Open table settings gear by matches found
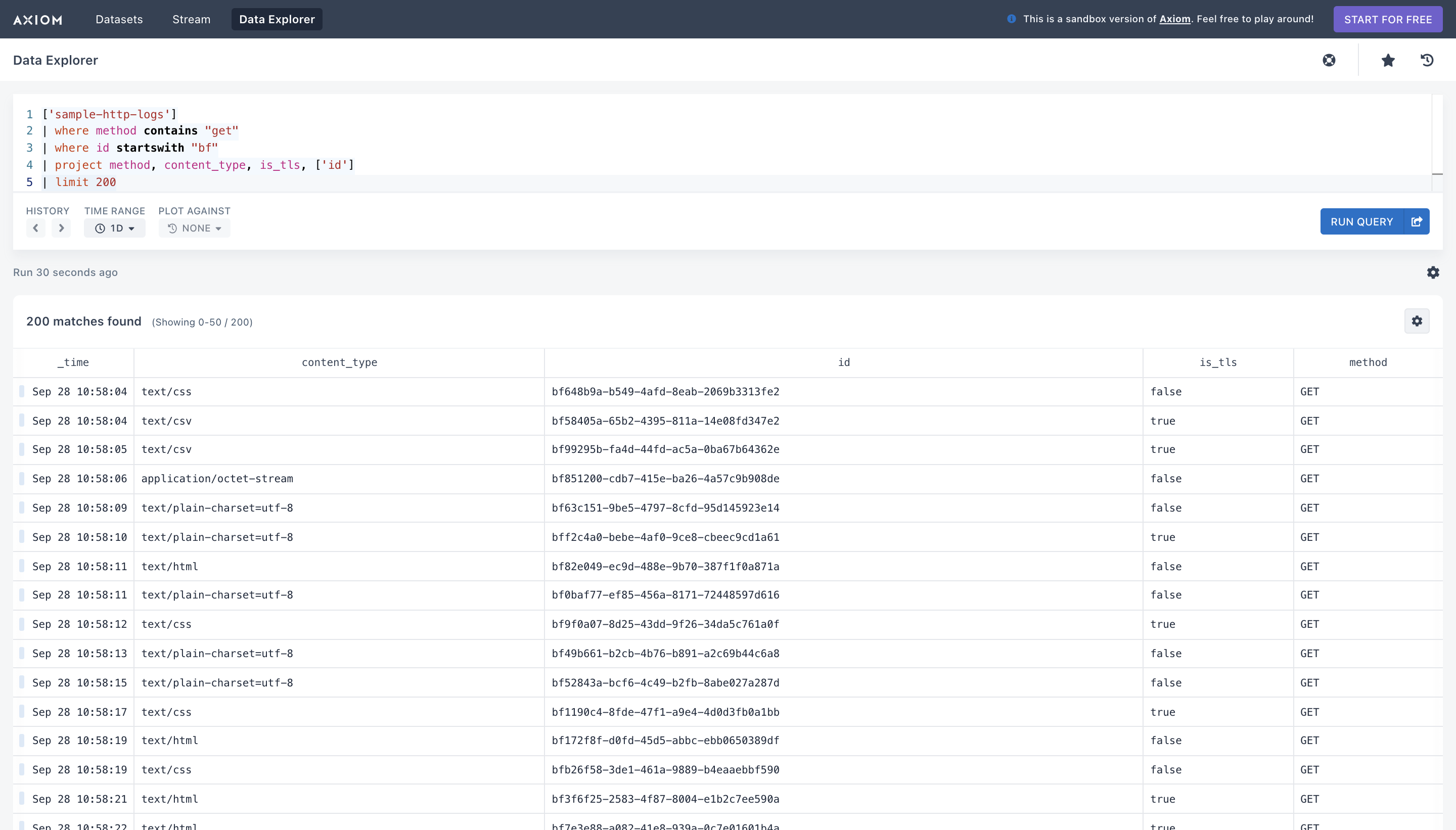Screen dimensions: 1456x830 pos(1417,321)
